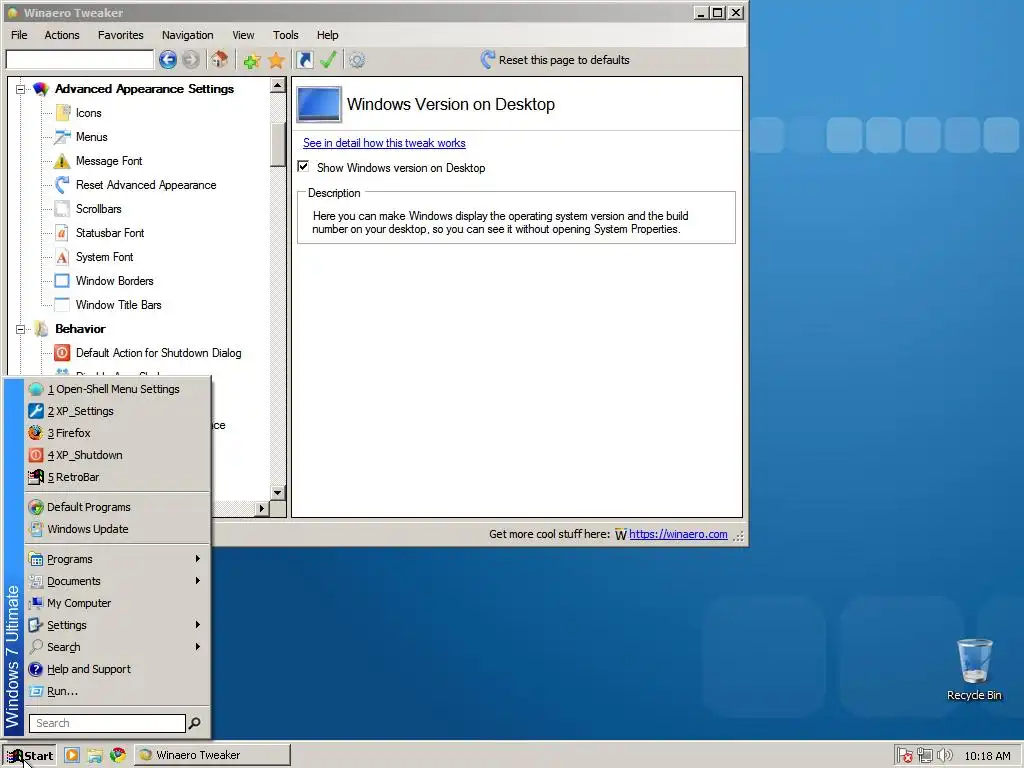Expand the Settings submenu arrow in Start menu
Viewport: 1024px width, 768px height.
(x=197, y=625)
